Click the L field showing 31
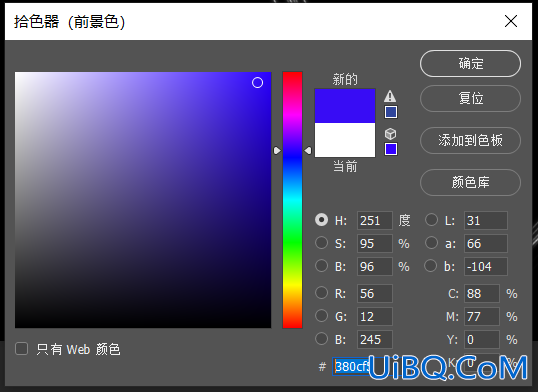The image size is (538, 392). [486, 220]
